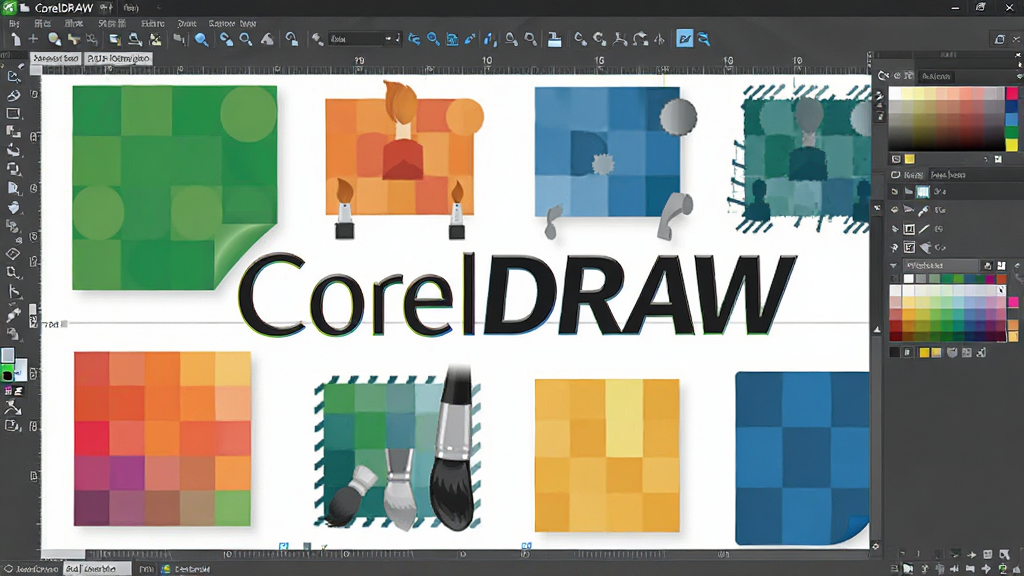Click the CorelDRAW logo text on the canvas

(x=517, y=294)
